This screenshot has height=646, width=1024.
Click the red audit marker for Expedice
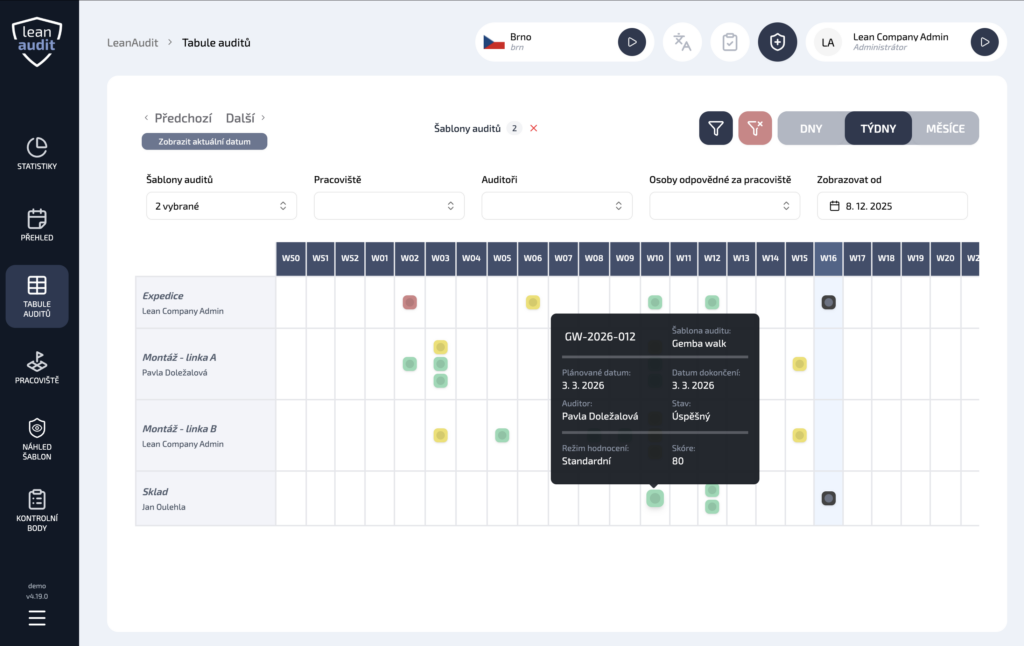tap(409, 302)
